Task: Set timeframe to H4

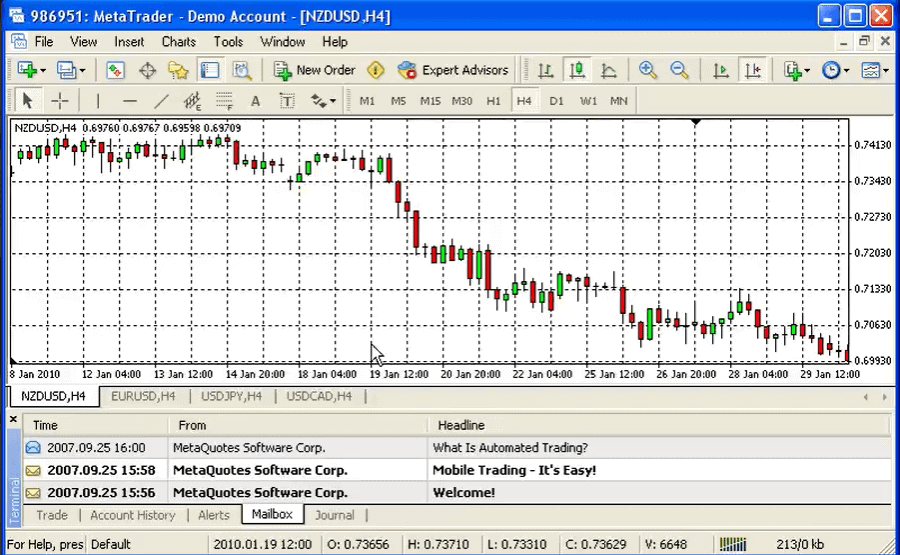Action: coord(524,101)
